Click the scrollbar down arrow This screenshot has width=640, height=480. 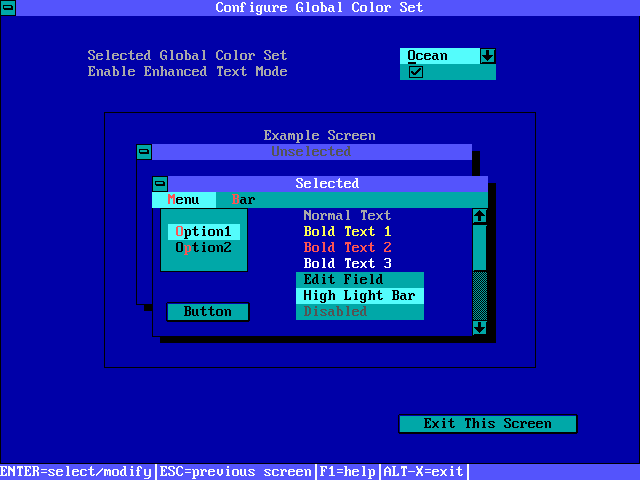tap(479, 327)
